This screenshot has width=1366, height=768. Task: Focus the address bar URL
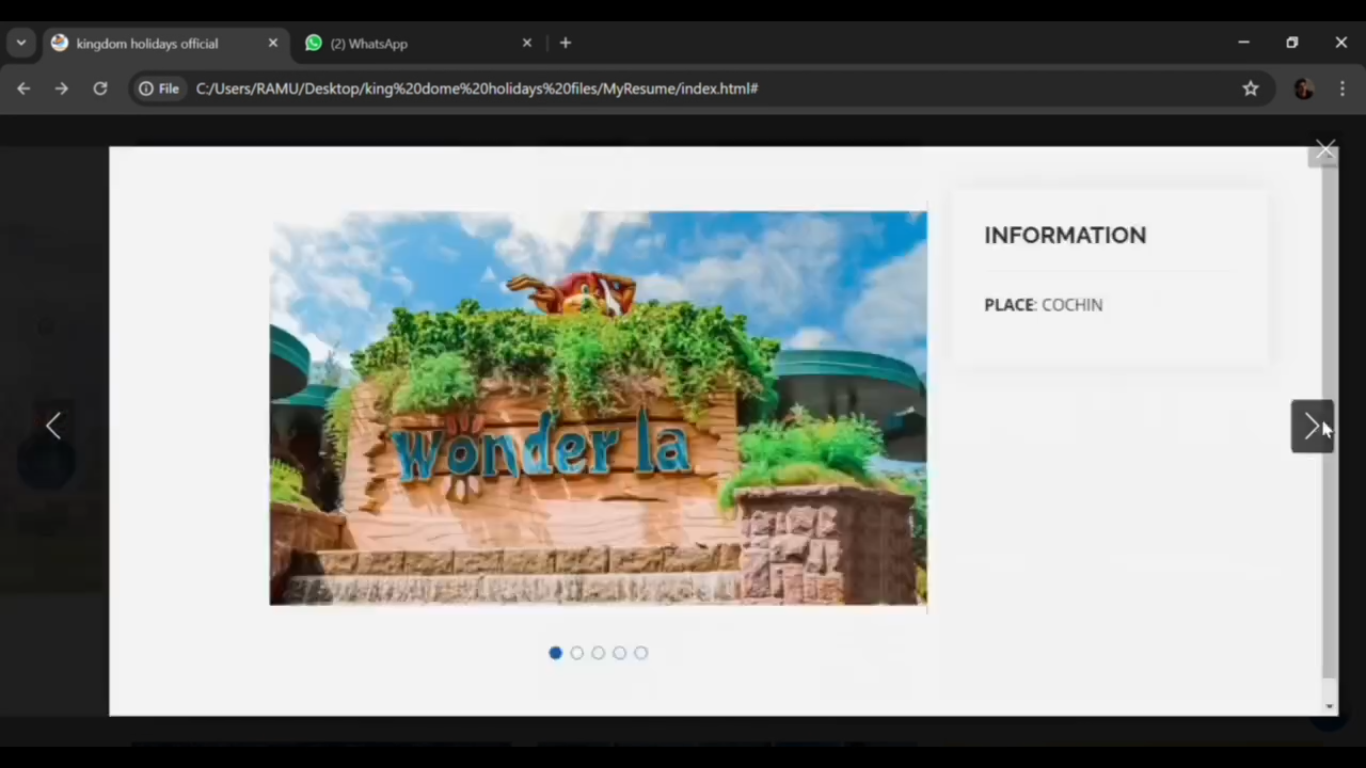[477, 88]
